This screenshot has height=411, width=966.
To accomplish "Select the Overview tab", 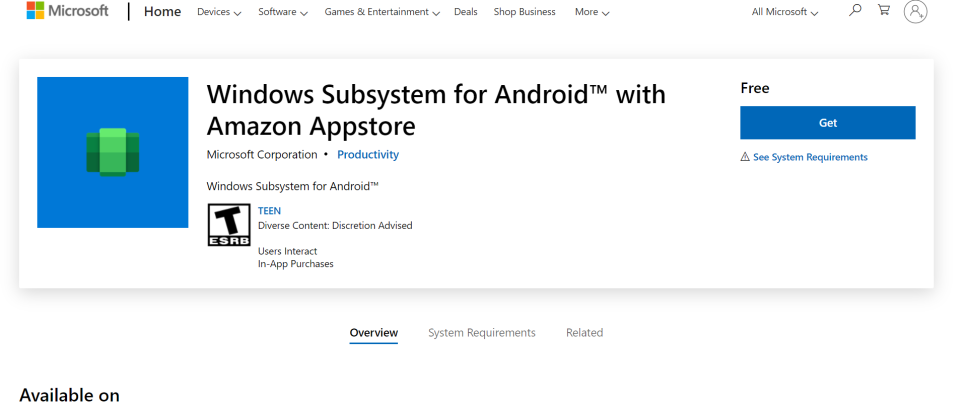I will point(374,333).
